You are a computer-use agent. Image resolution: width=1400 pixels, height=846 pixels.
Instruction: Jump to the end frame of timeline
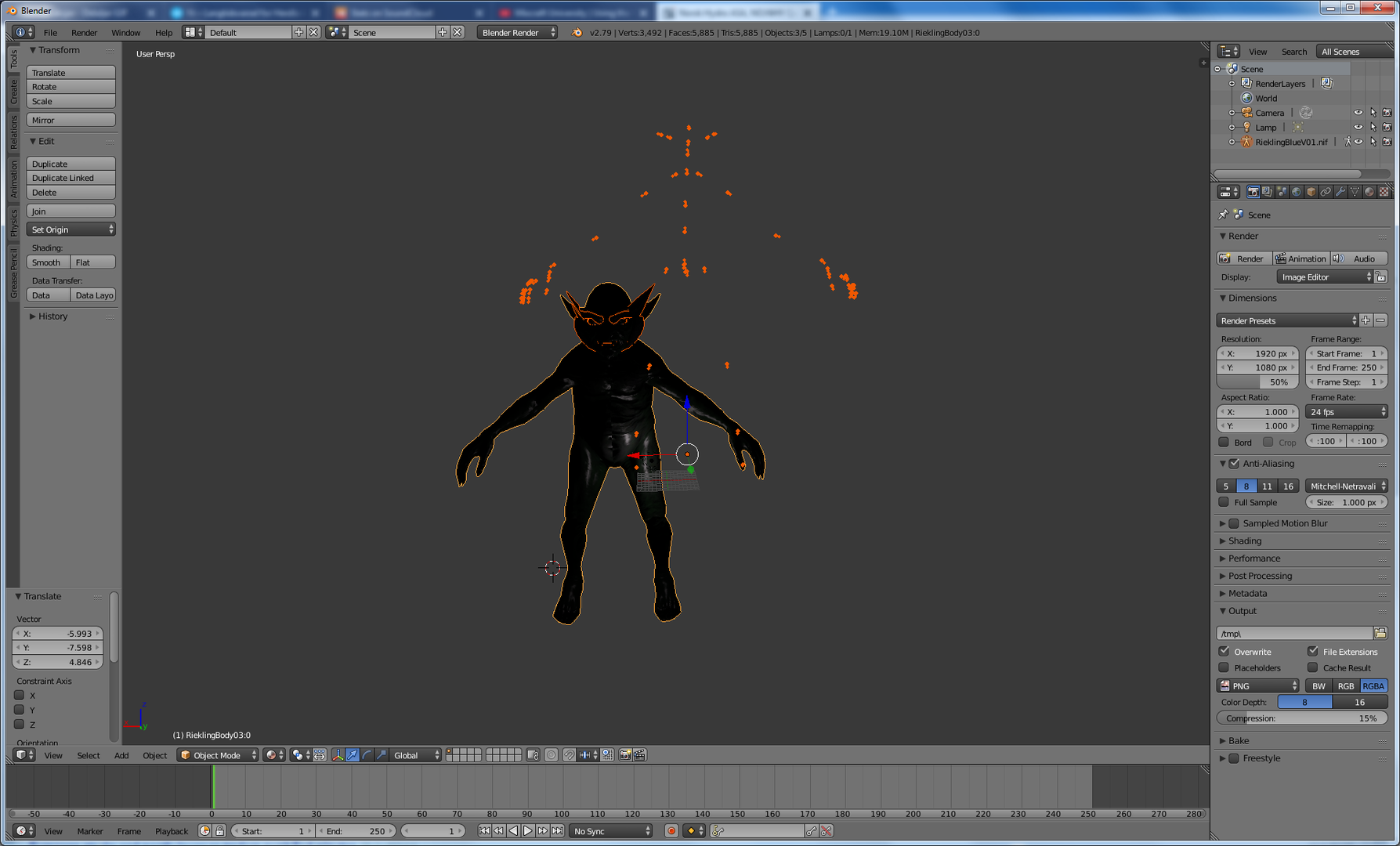point(557,831)
